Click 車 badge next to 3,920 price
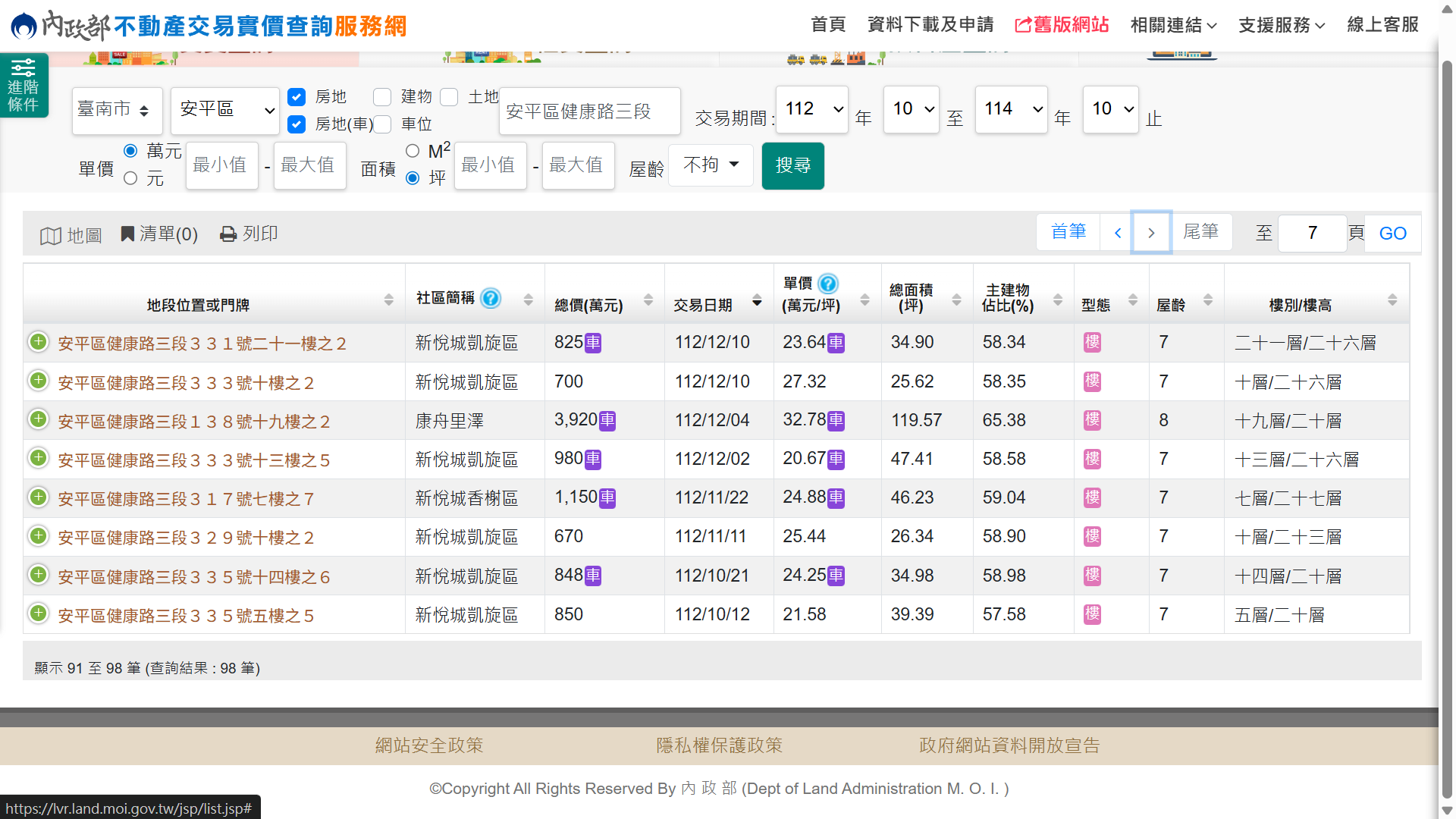Screen dimensions: 1456x819 pos(607,420)
